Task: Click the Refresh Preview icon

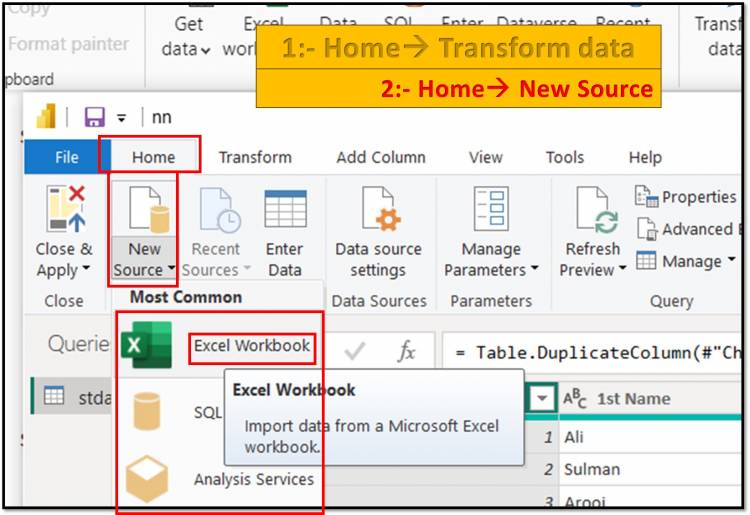Action: 596,209
